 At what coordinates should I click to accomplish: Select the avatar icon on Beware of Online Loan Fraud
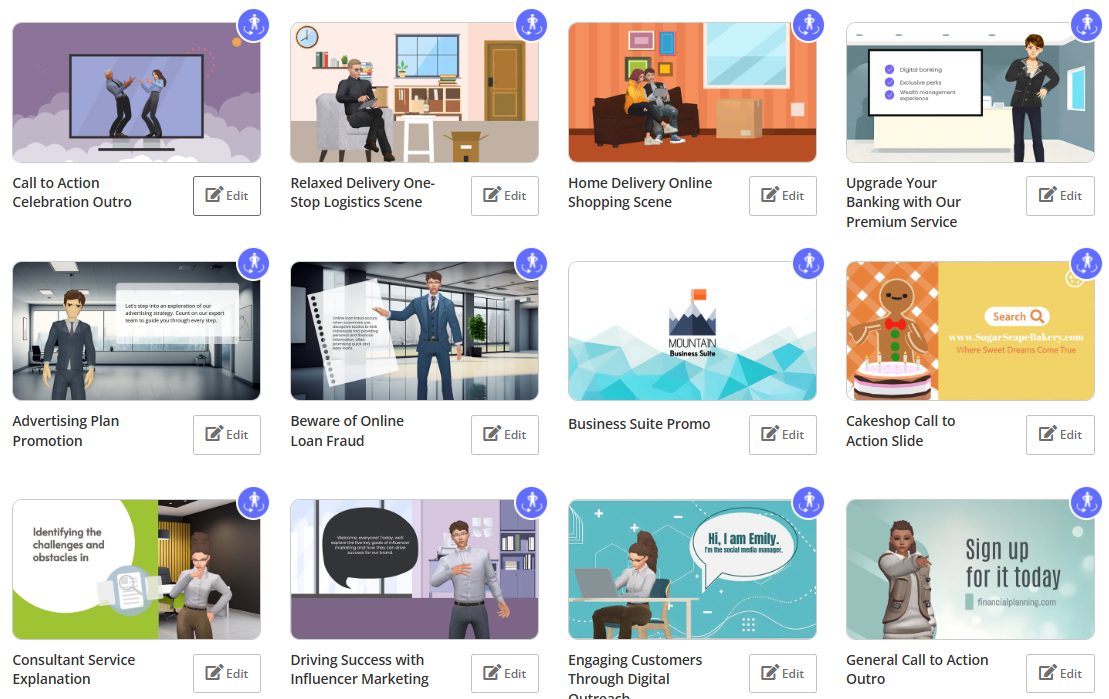coord(531,263)
